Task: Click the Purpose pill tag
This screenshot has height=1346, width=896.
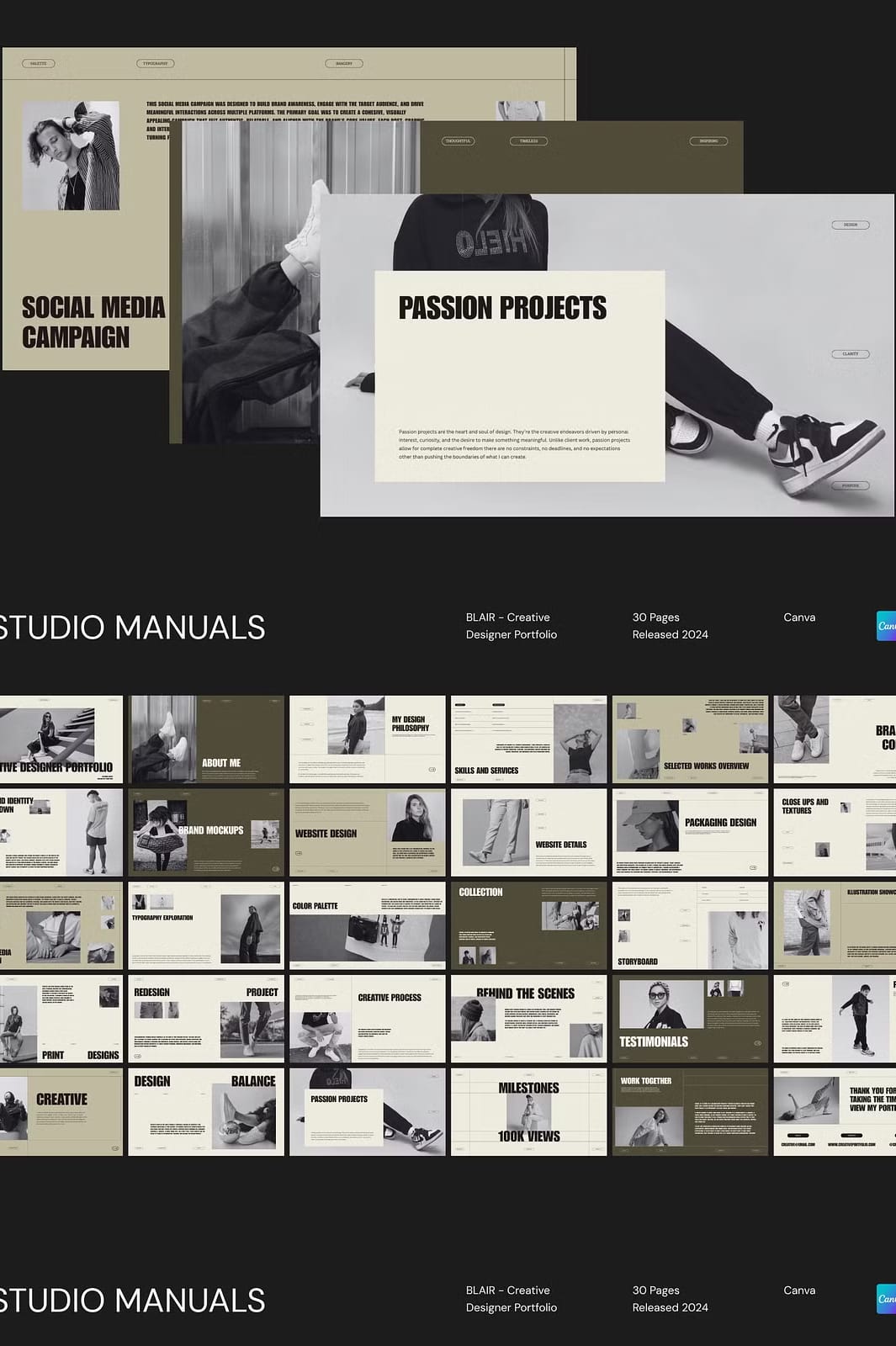Action: pos(850,485)
